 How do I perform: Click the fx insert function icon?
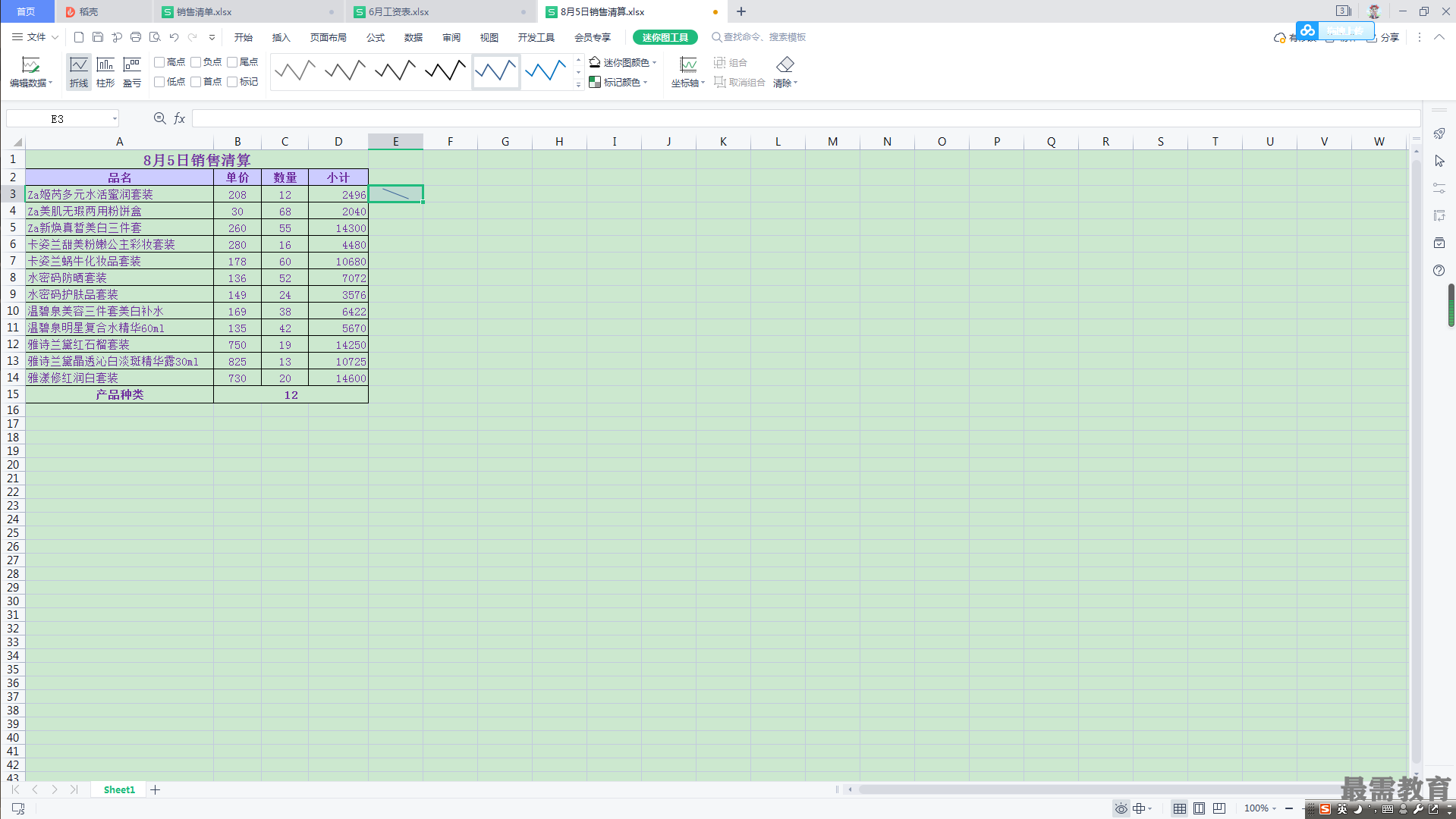180,118
